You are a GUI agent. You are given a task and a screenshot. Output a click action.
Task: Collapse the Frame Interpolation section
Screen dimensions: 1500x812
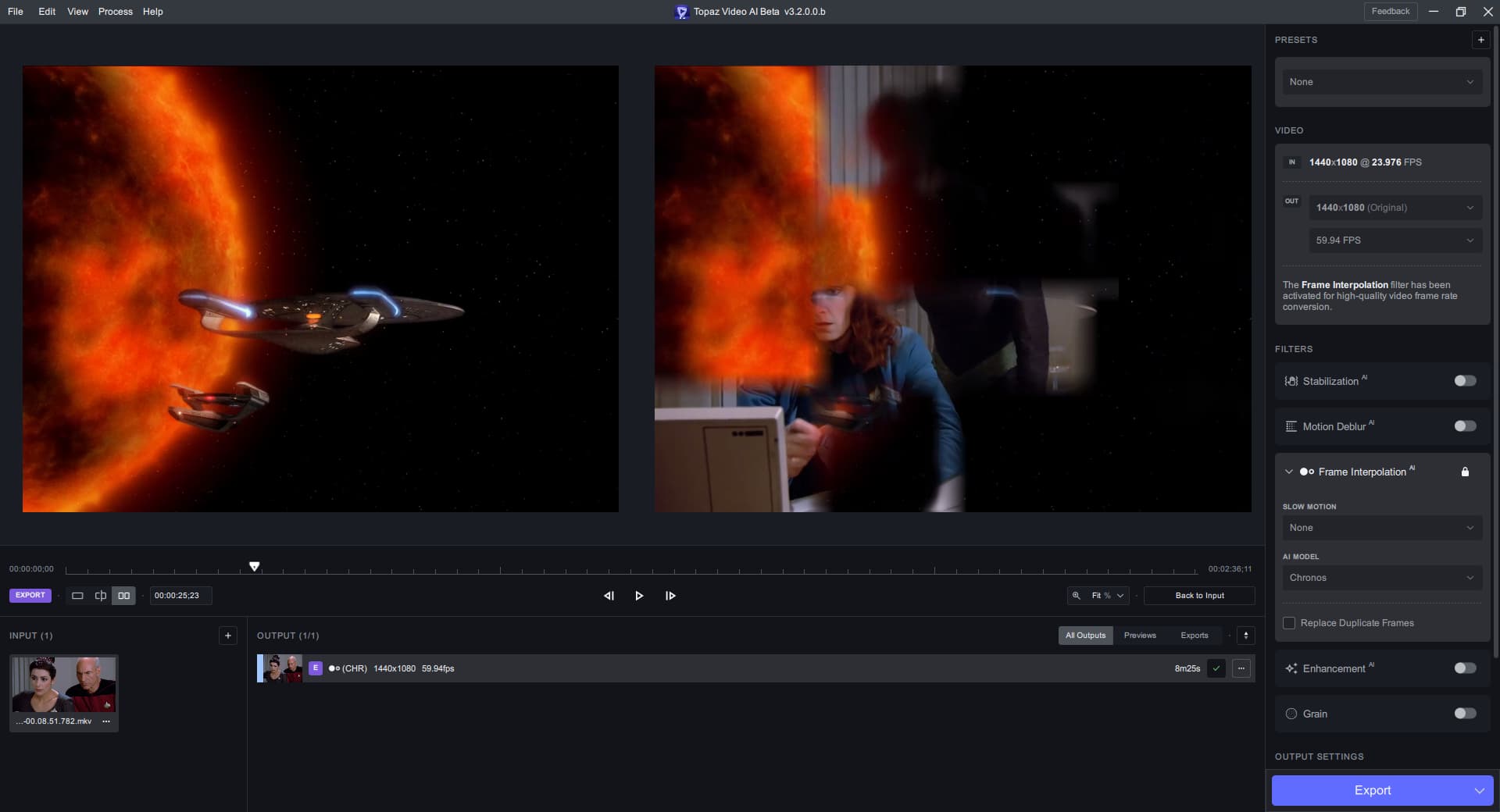[1288, 472]
